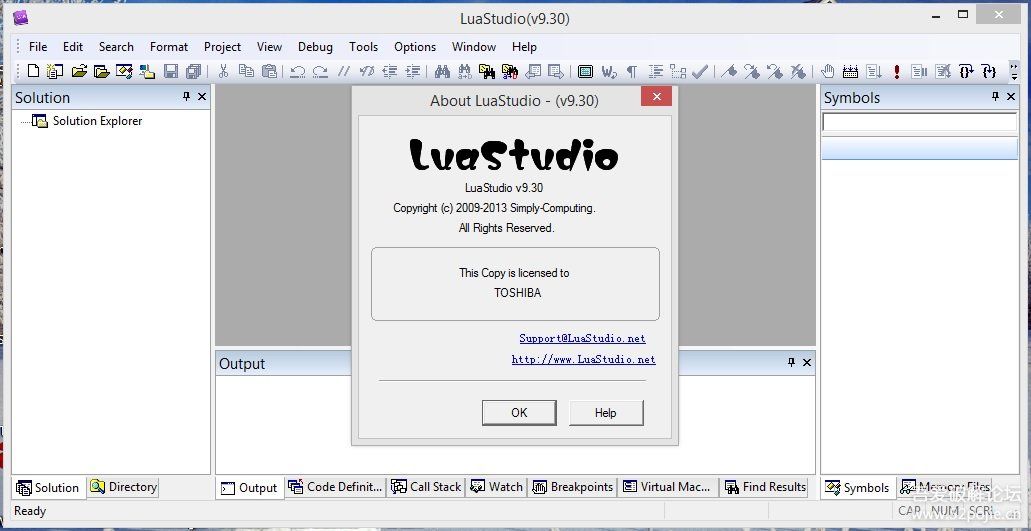Screen dimensions: 1031x531
Task: Click the Toggle Bookmark flag icon
Action: click(x=729, y=71)
